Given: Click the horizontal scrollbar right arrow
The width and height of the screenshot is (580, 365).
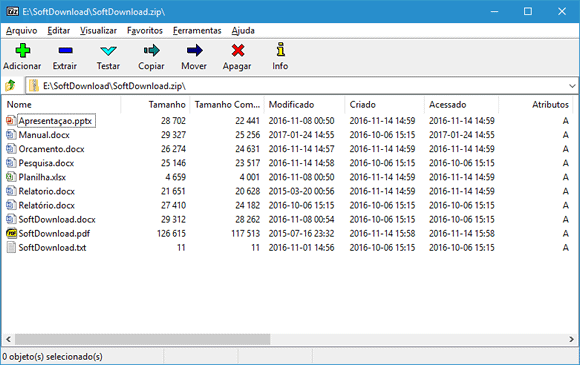Looking at the screenshot, I should (571, 339).
